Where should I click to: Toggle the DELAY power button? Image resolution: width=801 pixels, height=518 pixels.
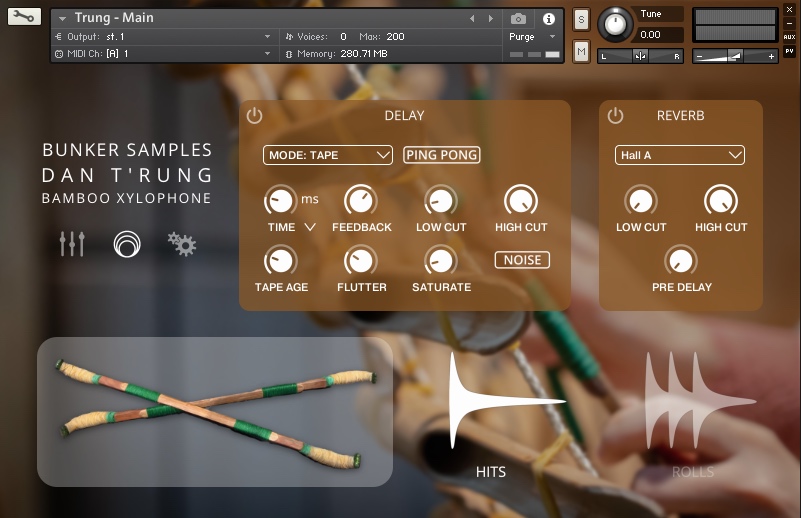click(255, 116)
